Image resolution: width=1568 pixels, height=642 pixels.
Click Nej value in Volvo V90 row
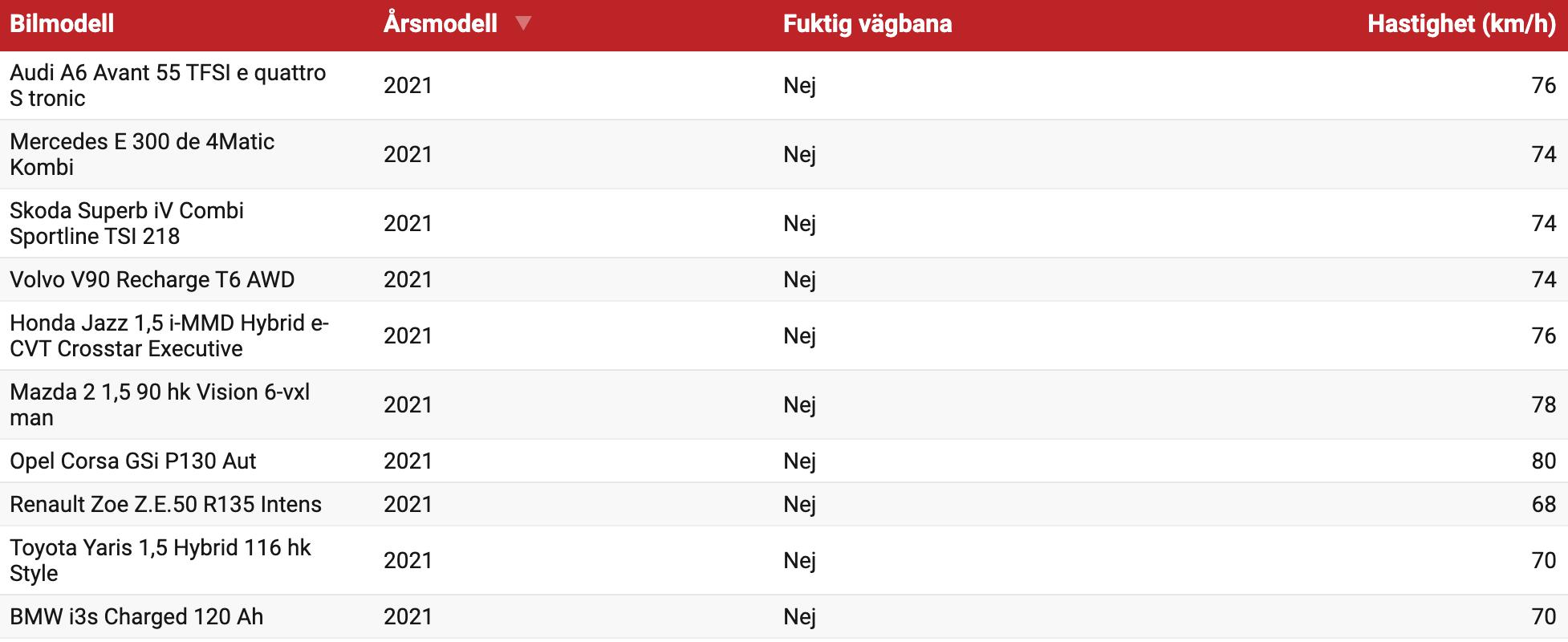(x=799, y=280)
